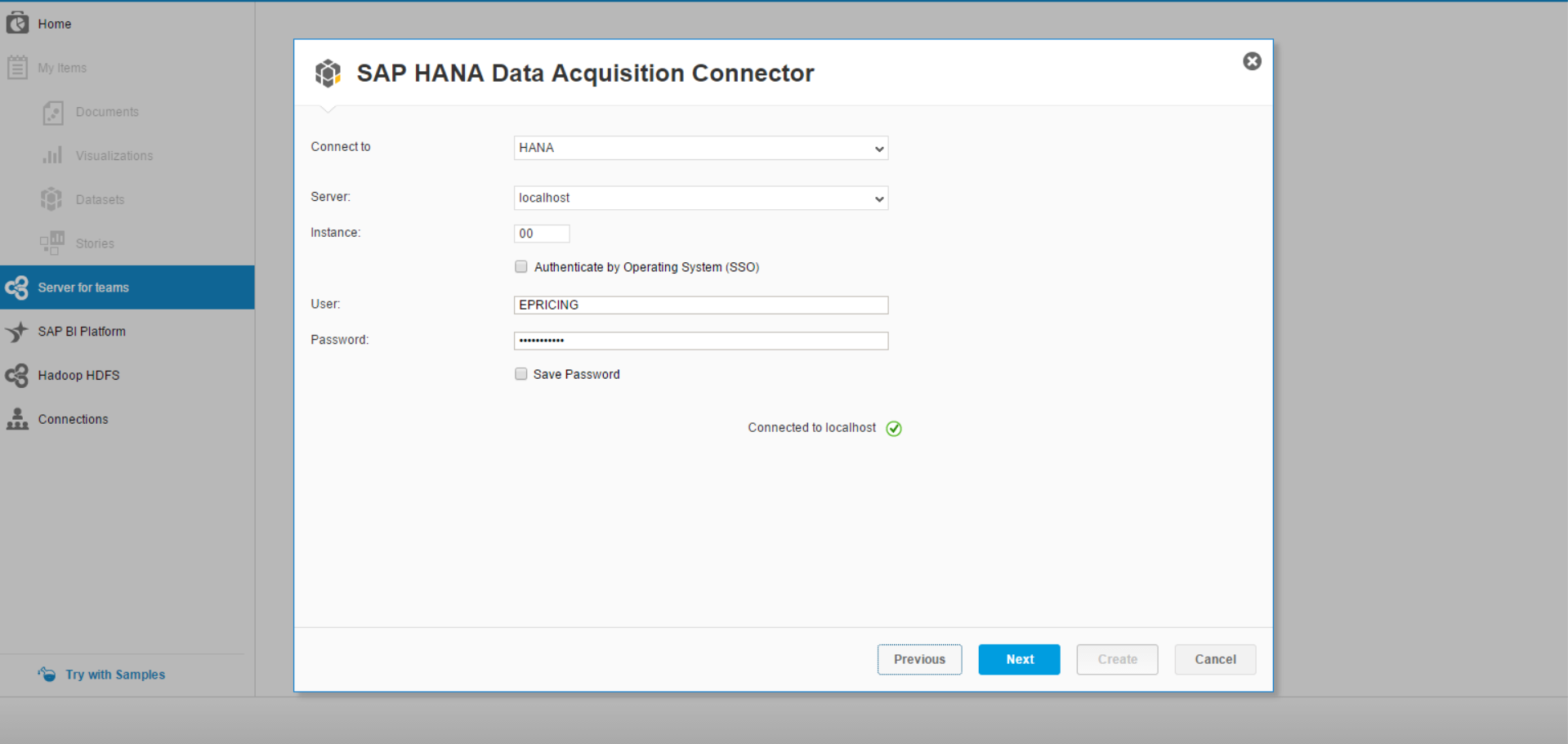Cancel the connector dialog
Viewport: 1568px width, 744px height.
(1215, 659)
